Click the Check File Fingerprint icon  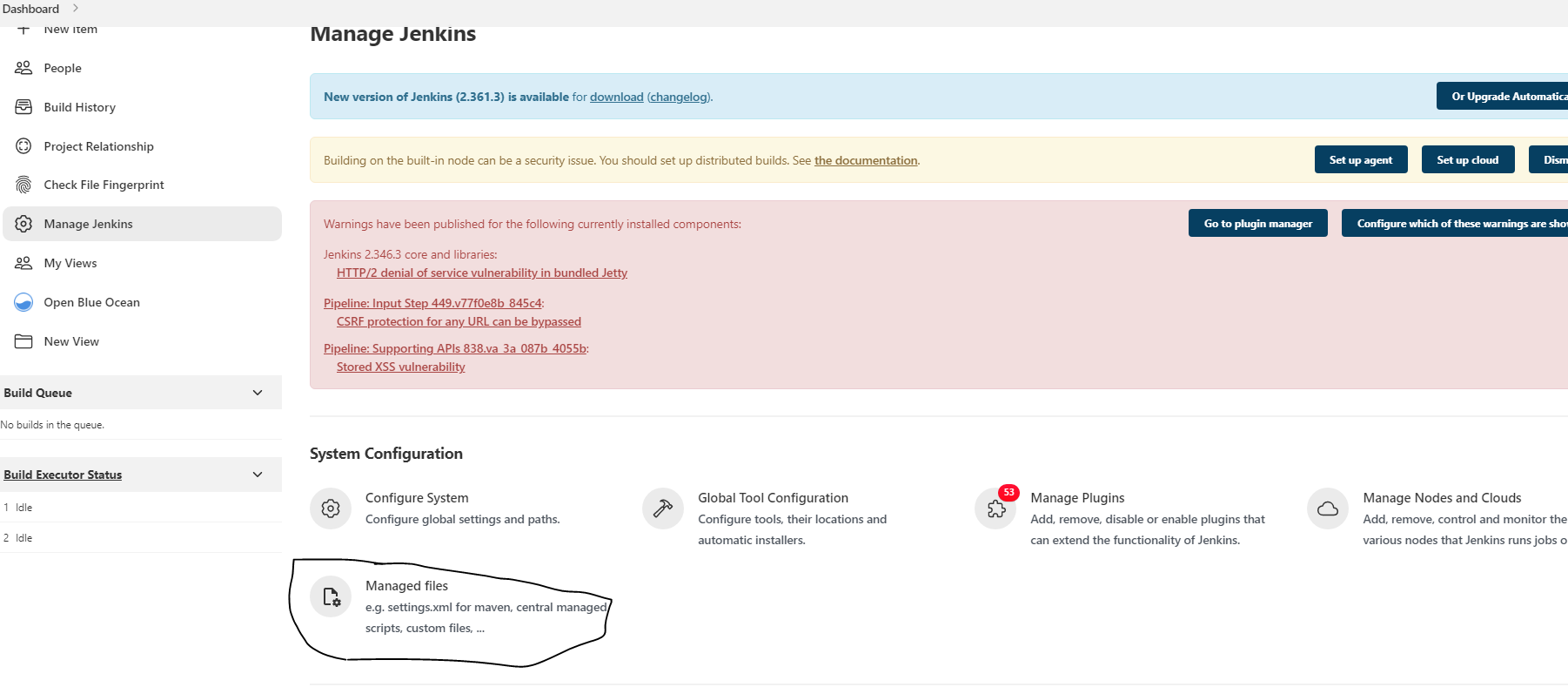tap(23, 185)
